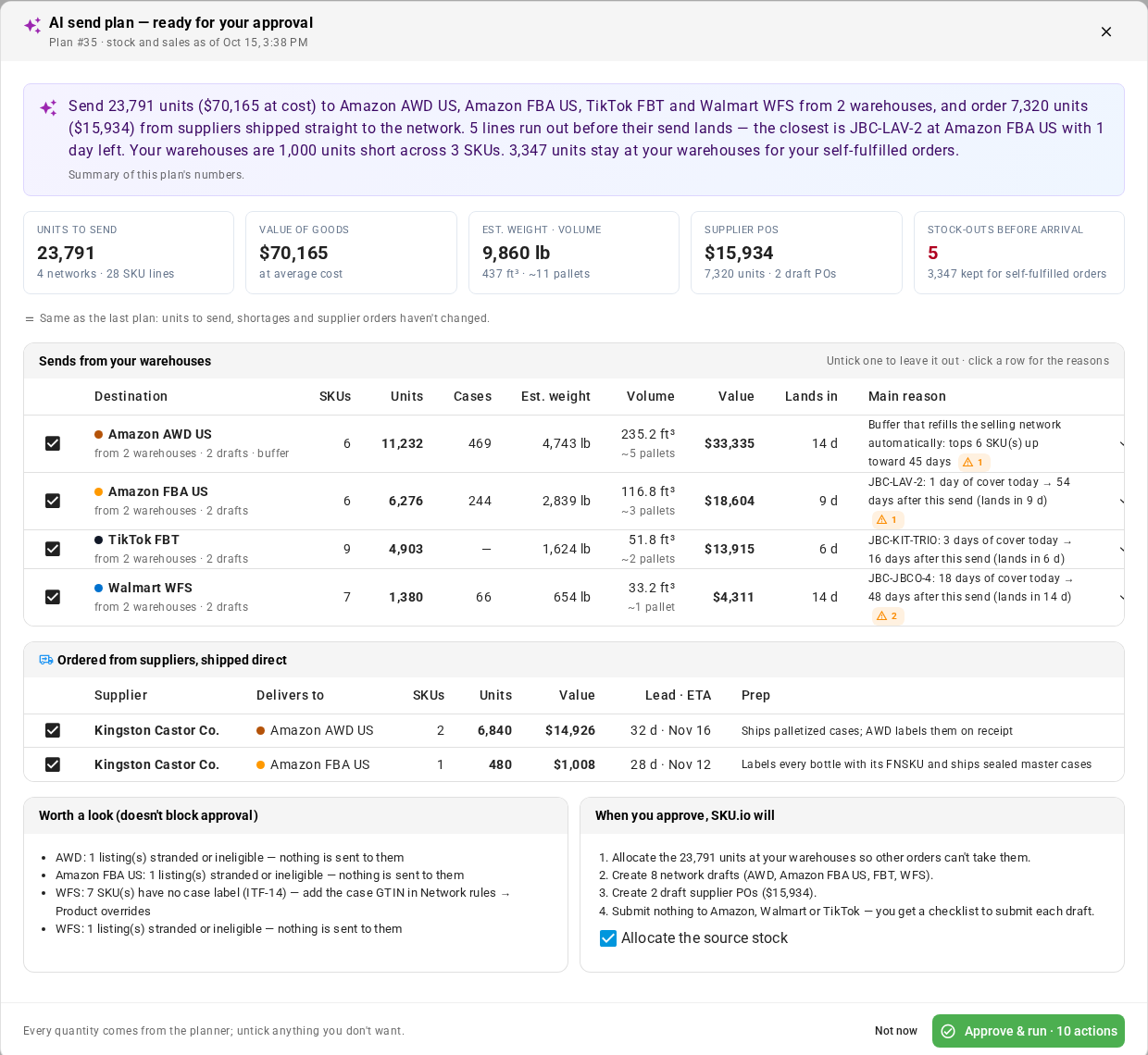Expand the Amazon FBA US row reasons chevron
The width and height of the screenshot is (1148, 1055).
coord(1121,501)
